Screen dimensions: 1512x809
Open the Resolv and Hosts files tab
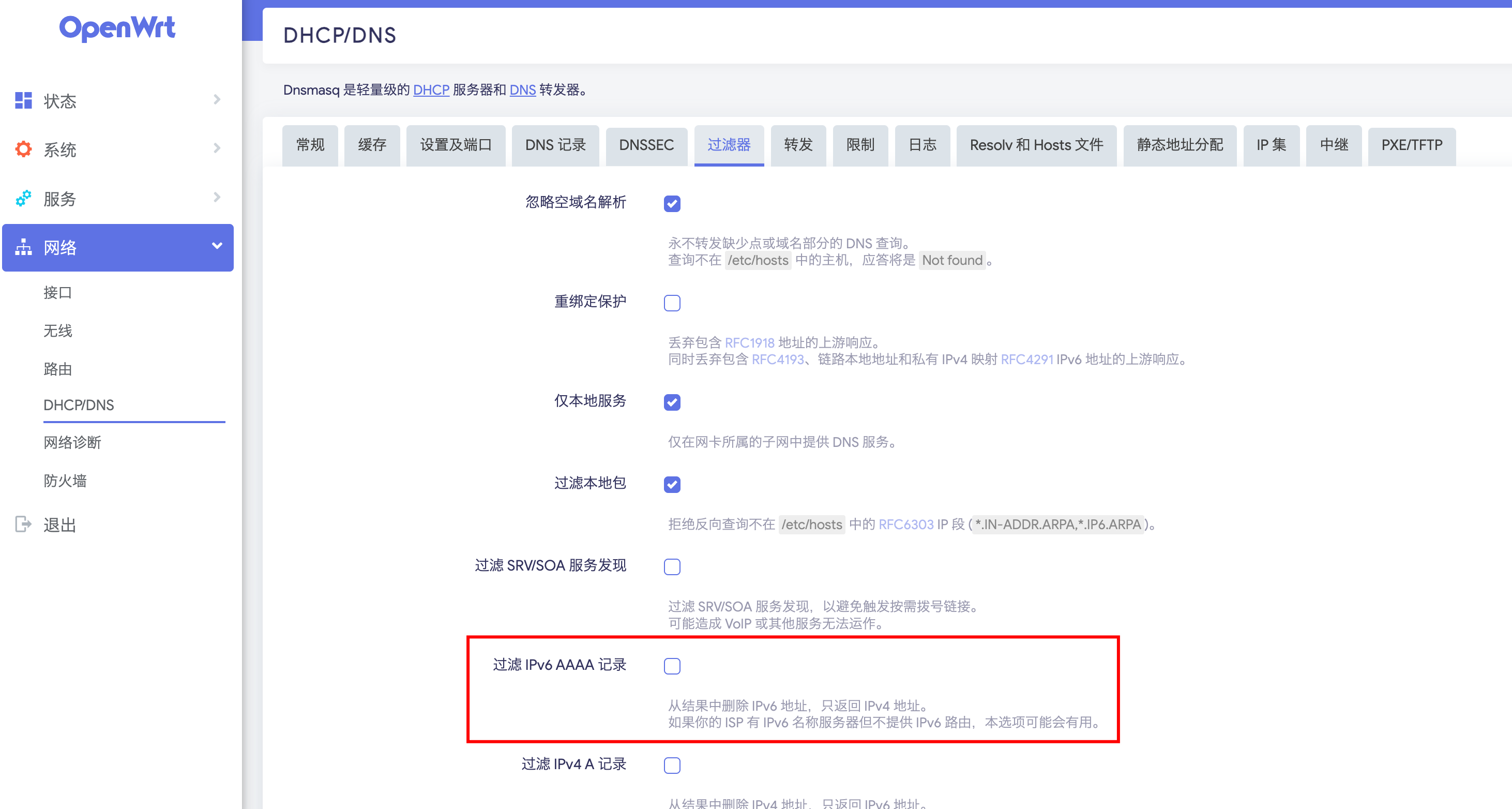click(x=1036, y=145)
